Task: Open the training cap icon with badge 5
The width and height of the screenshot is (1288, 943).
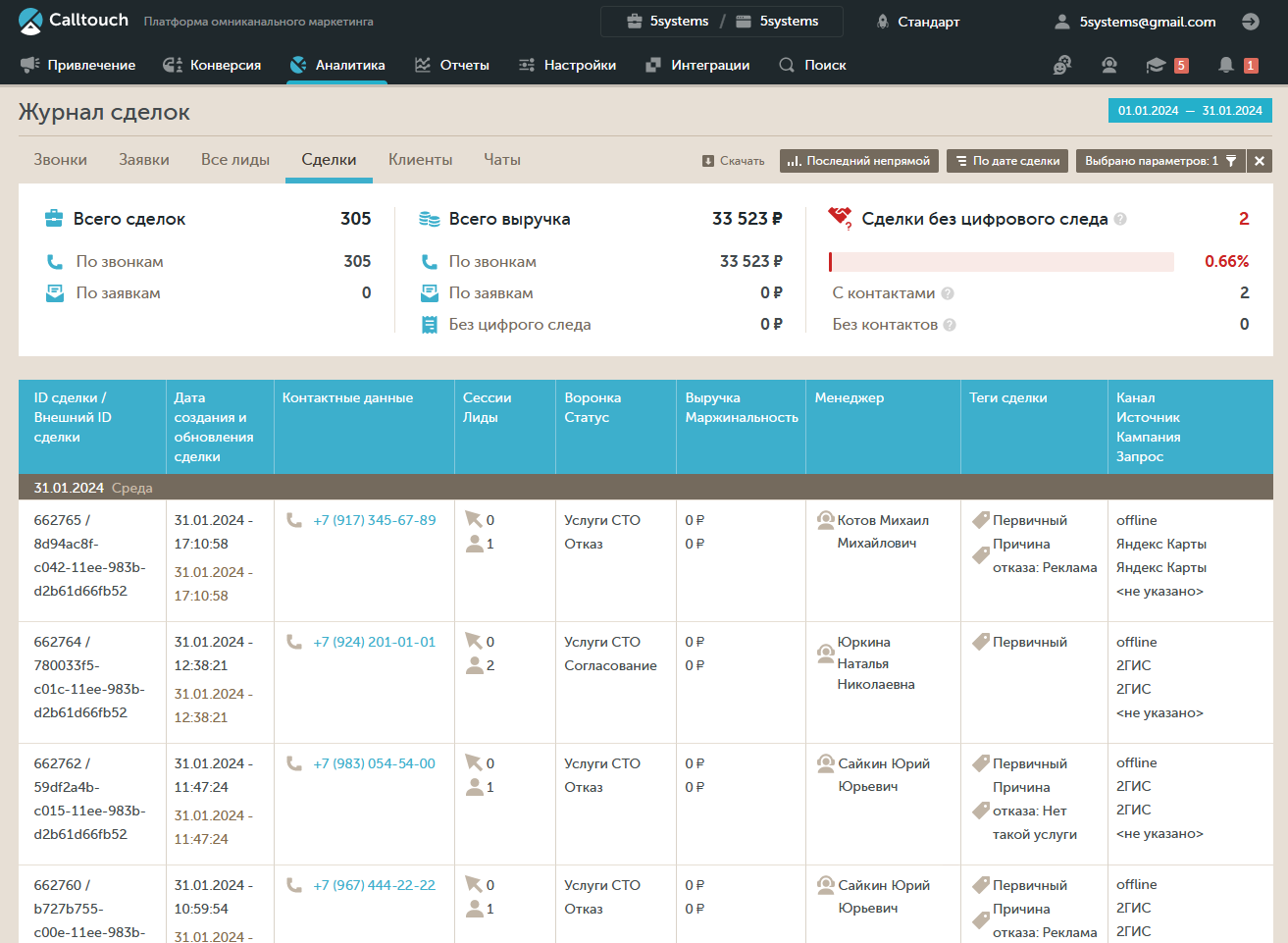Action: 1166,65
